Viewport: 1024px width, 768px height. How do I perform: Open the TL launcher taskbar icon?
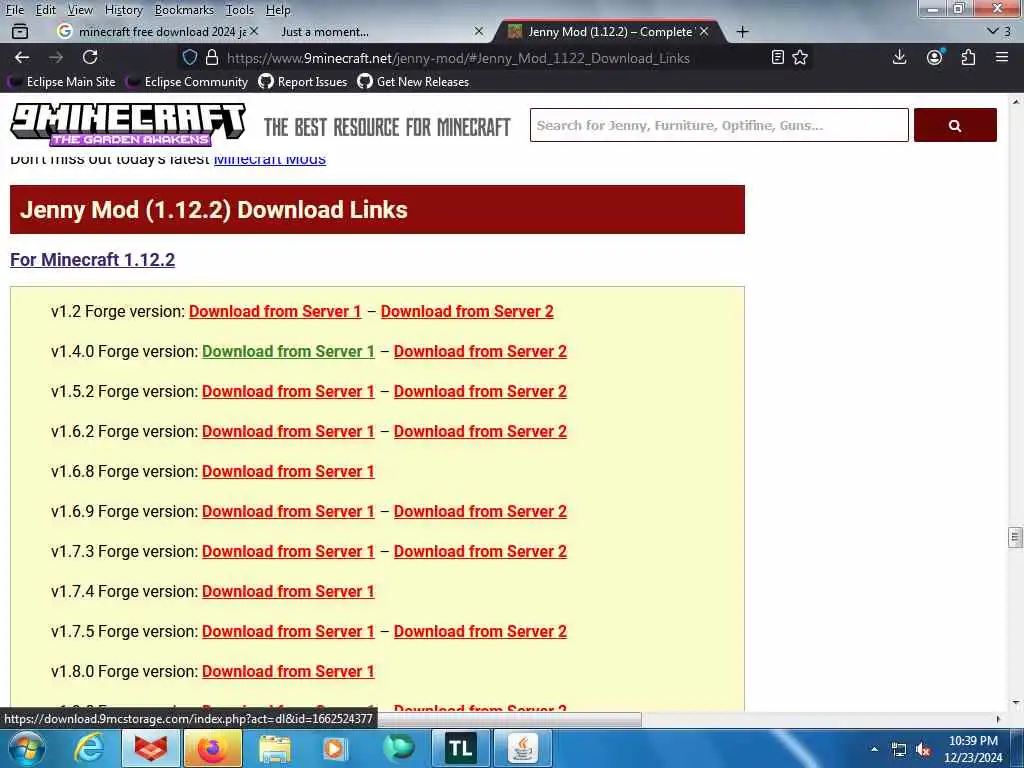pyautogui.click(x=460, y=748)
